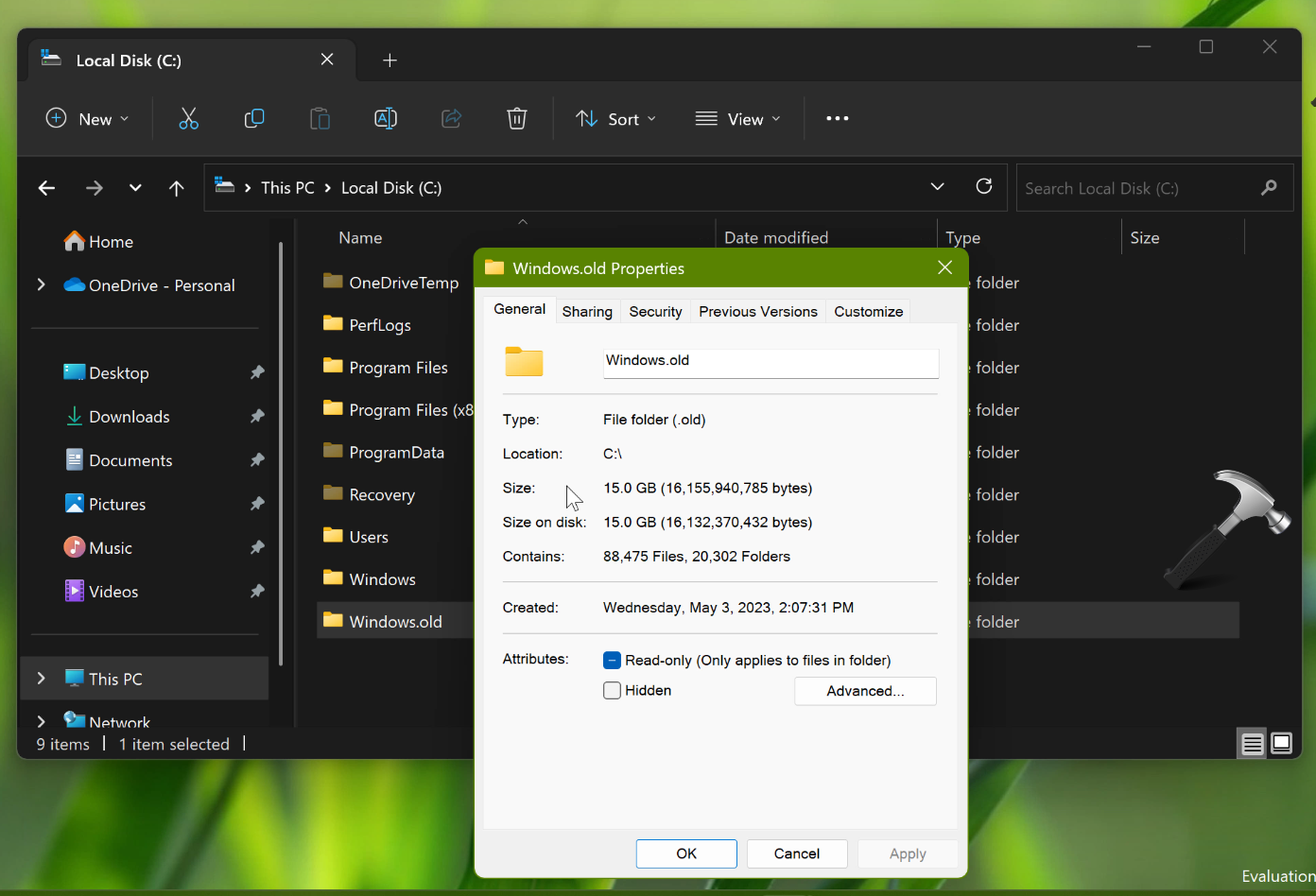Click the Apply button

pyautogui.click(x=908, y=853)
